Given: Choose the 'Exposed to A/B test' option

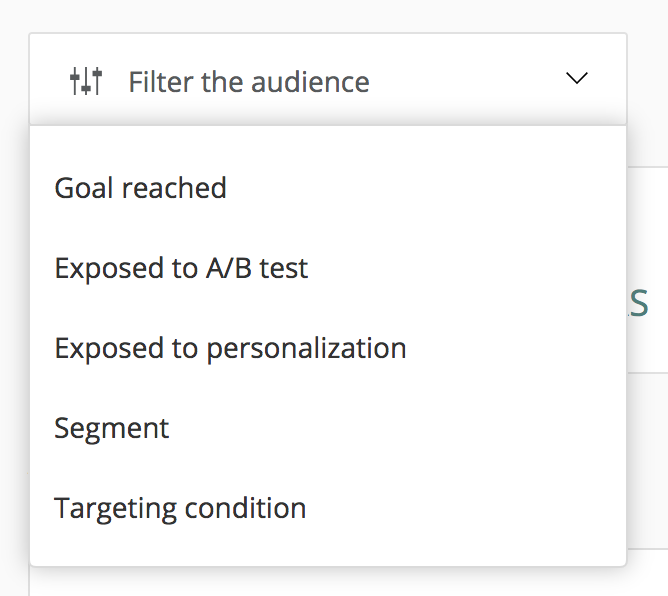Looking at the screenshot, I should pyautogui.click(x=181, y=268).
